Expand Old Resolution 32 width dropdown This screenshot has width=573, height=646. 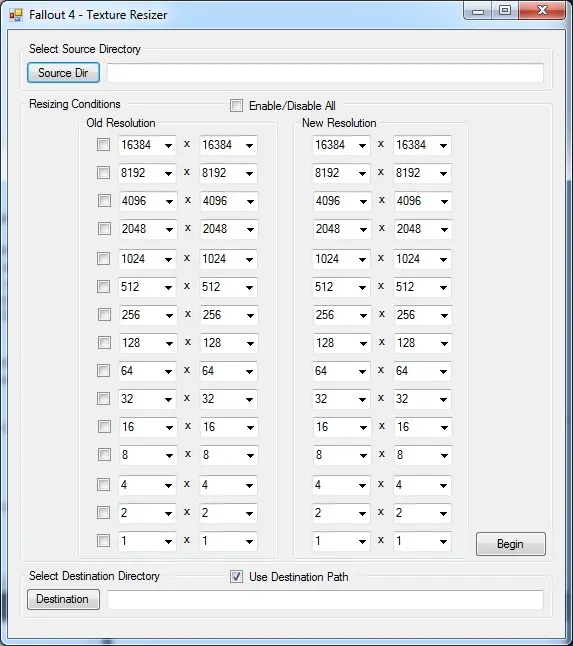click(147, 400)
